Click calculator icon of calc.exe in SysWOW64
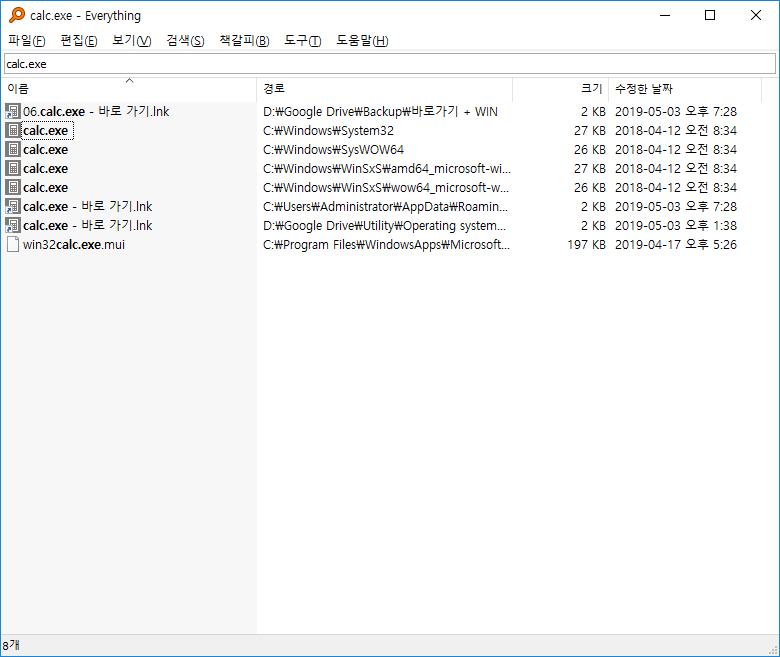The width and height of the screenshot is (780, 657). 13,149
